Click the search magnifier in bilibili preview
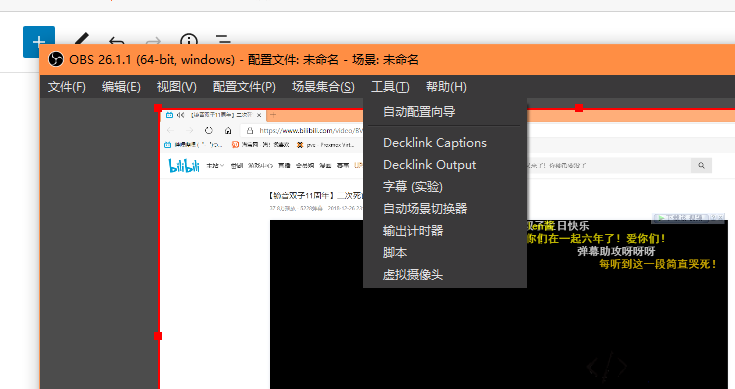Screen dimensions: 735x389 tap(701, 165)
